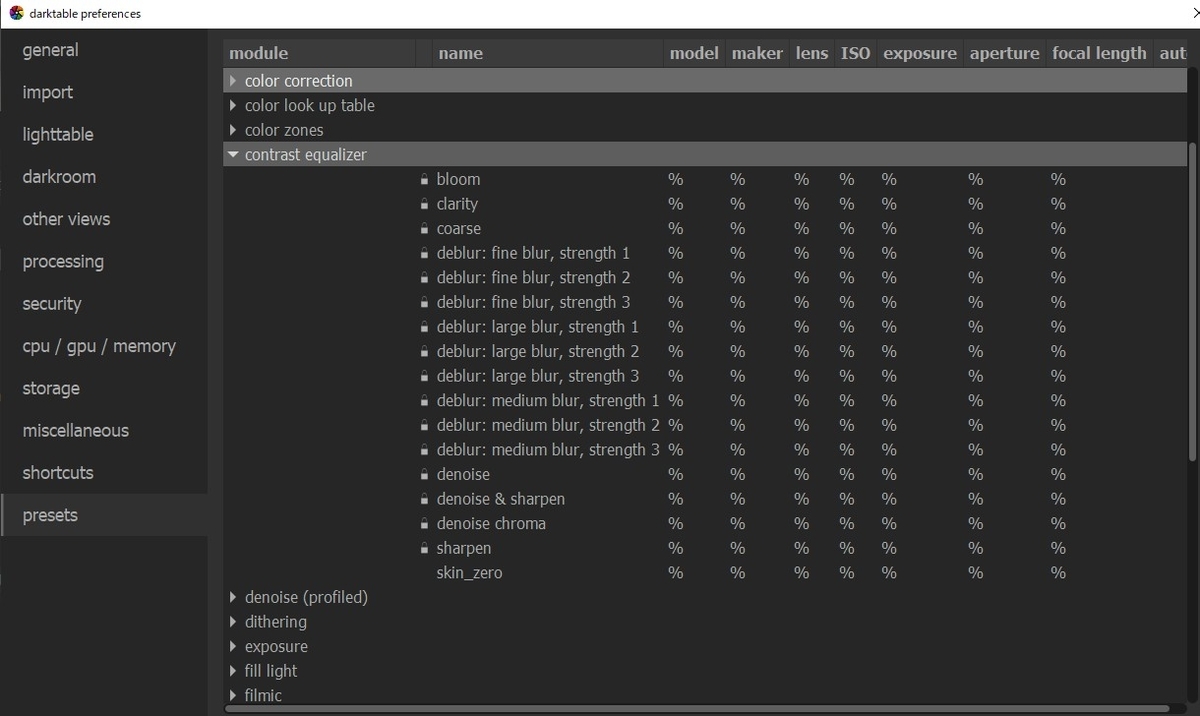Click lock icon beside denoise & sharpen preset
This screenshot has width=1200, height=716.
click(x=424, y=499)
